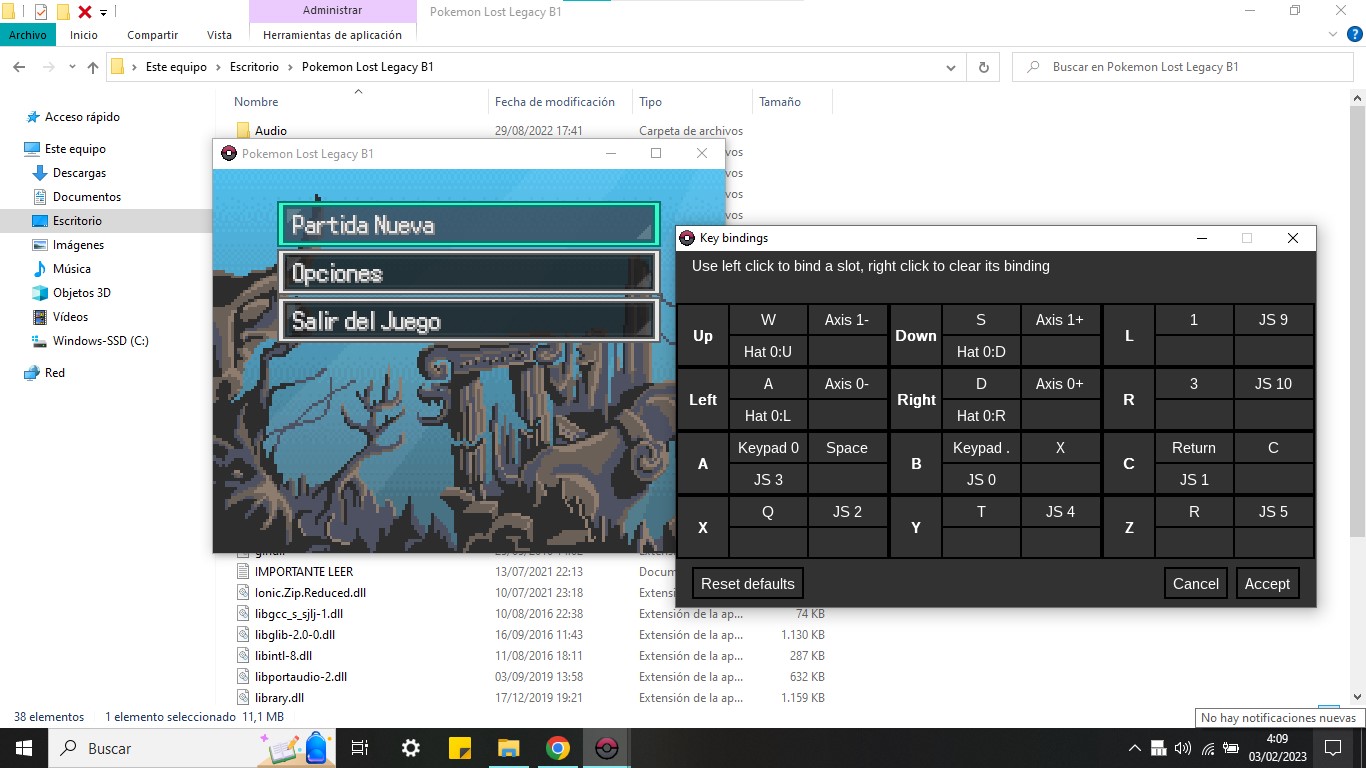Open the Sticky Notes taskbar icon
Screen dimensions: 1366x768
[460, 748]
